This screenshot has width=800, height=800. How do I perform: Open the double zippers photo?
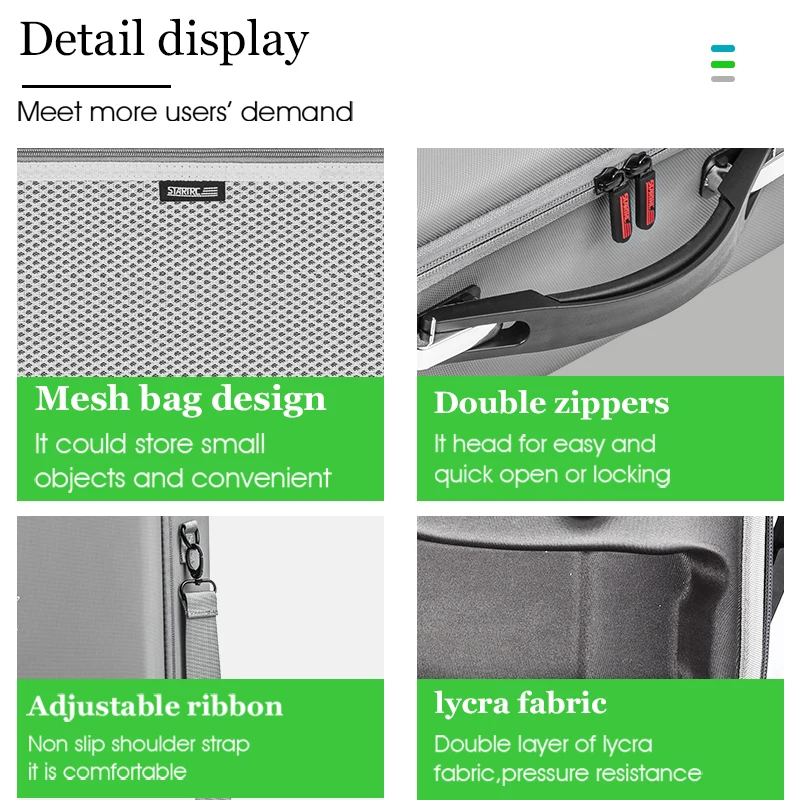tap(600, 262)
